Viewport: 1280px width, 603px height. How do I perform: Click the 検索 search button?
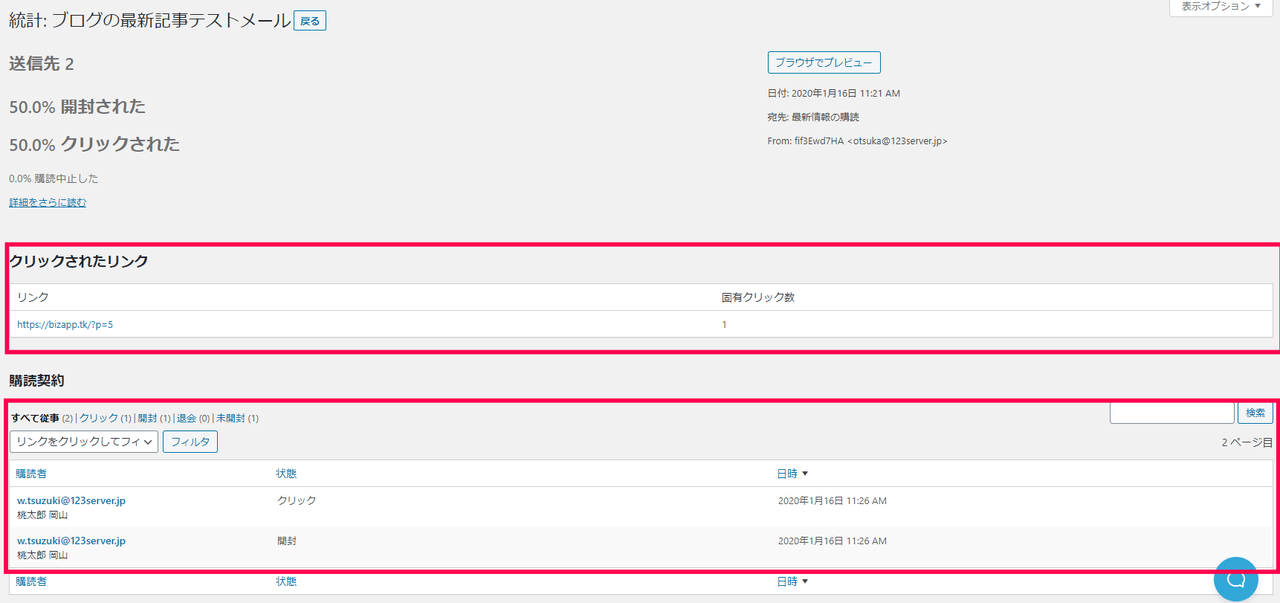pyautogui.click(x=1255, y=412)
